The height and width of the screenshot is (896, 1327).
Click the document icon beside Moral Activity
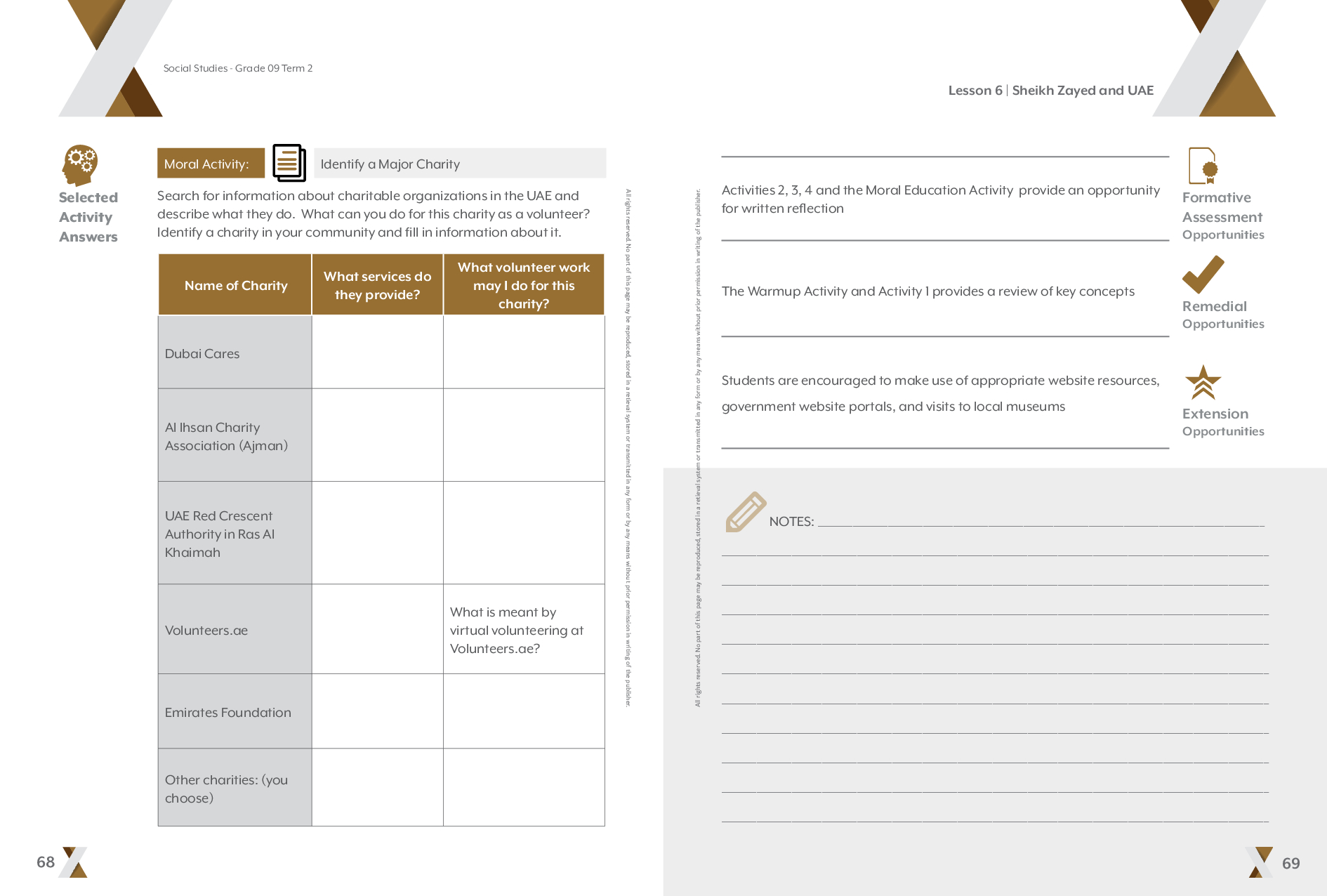(x=289, y=163)
